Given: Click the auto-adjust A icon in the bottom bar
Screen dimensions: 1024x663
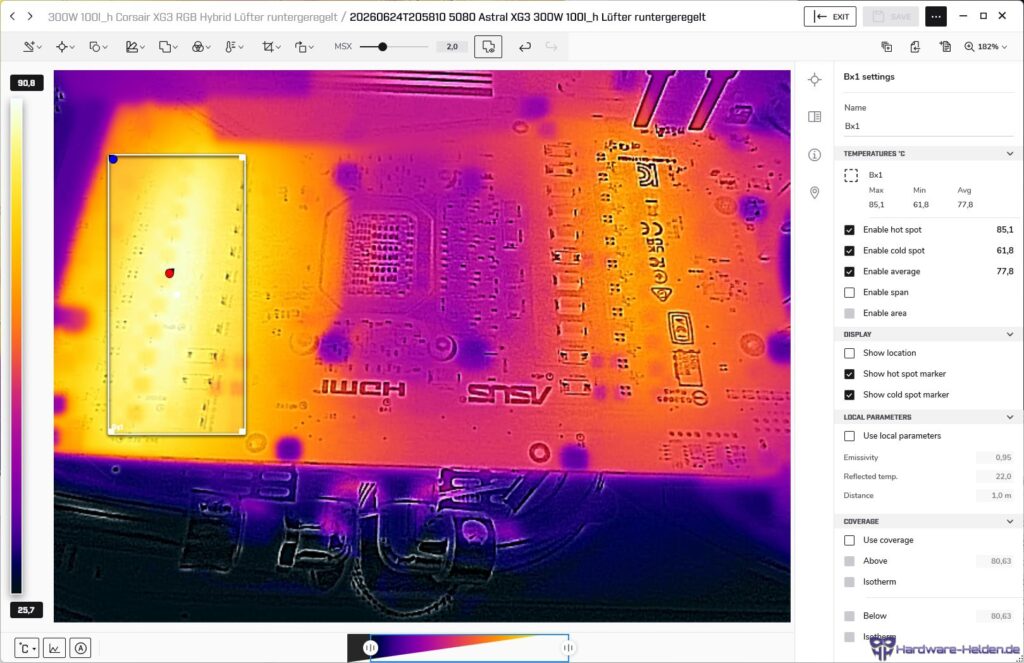Looking at the screenshot, I should (80, 648).
